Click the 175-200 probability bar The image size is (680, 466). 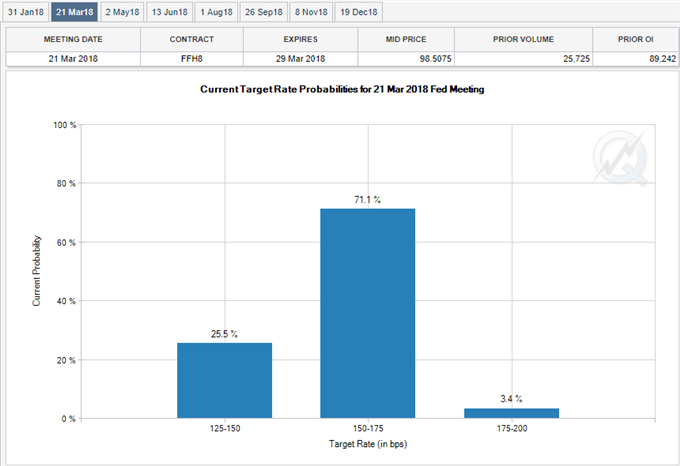click(x=511, y=413)
